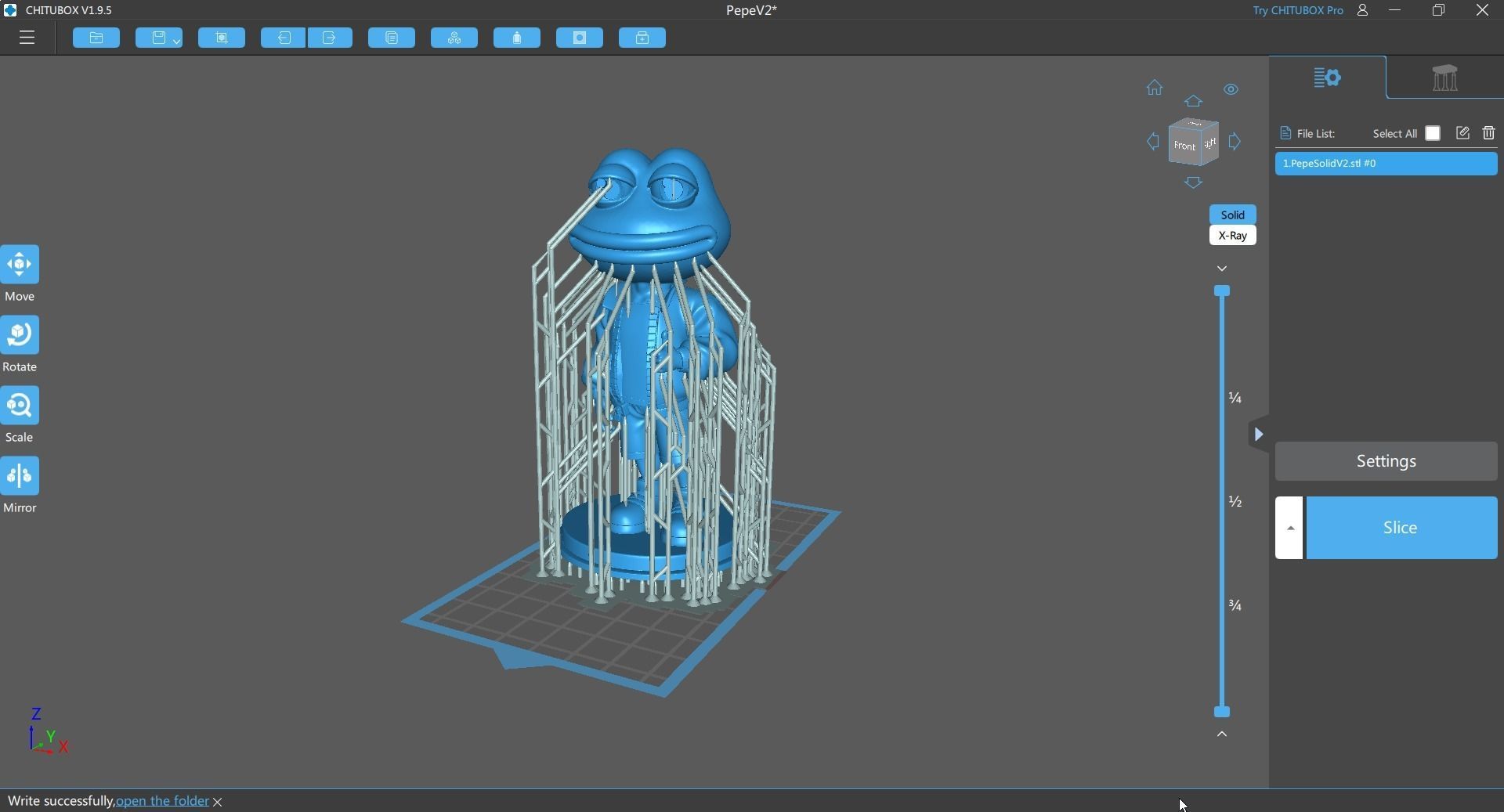Image resolution: width=1504 pixels, height=812 pixels.
Task: Click the Undo left-arrow toolbar icon
Action: 284,38
